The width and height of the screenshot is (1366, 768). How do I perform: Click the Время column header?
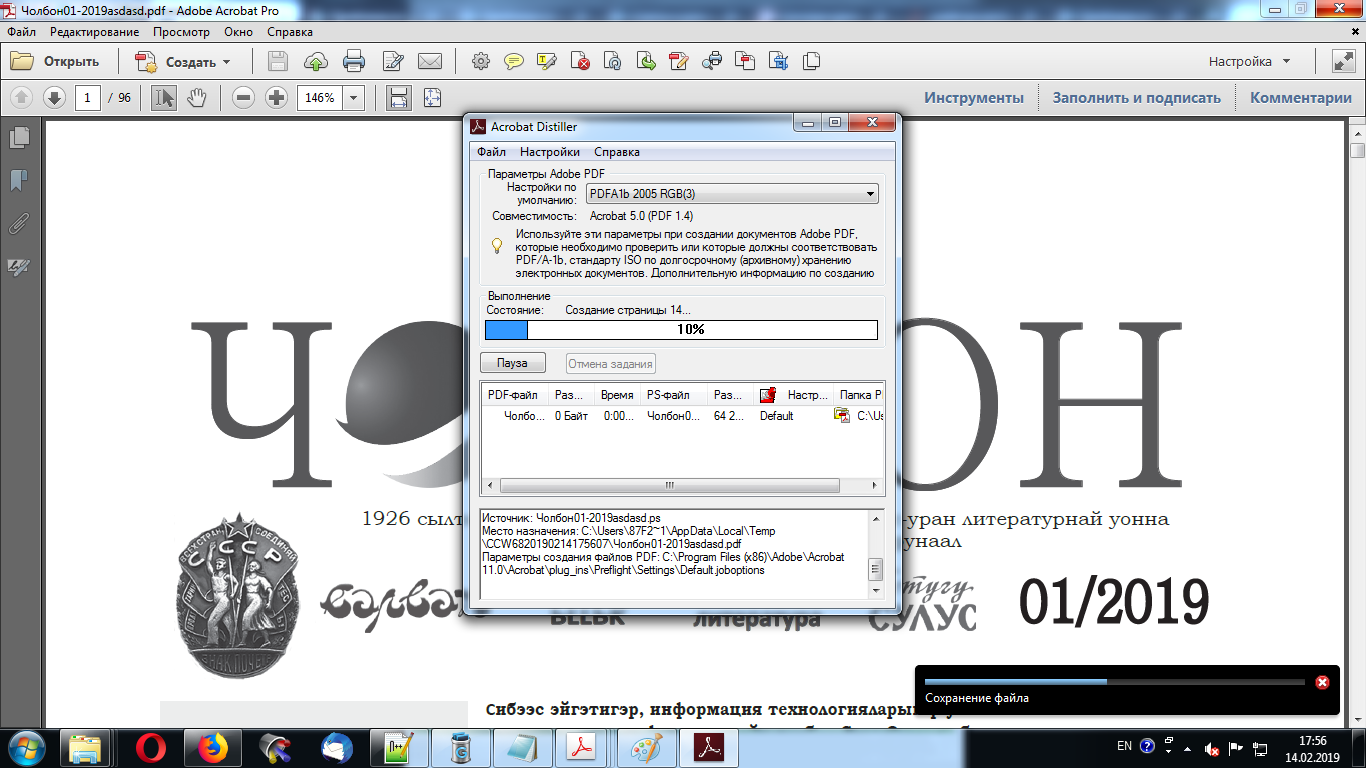coord(618,395)
